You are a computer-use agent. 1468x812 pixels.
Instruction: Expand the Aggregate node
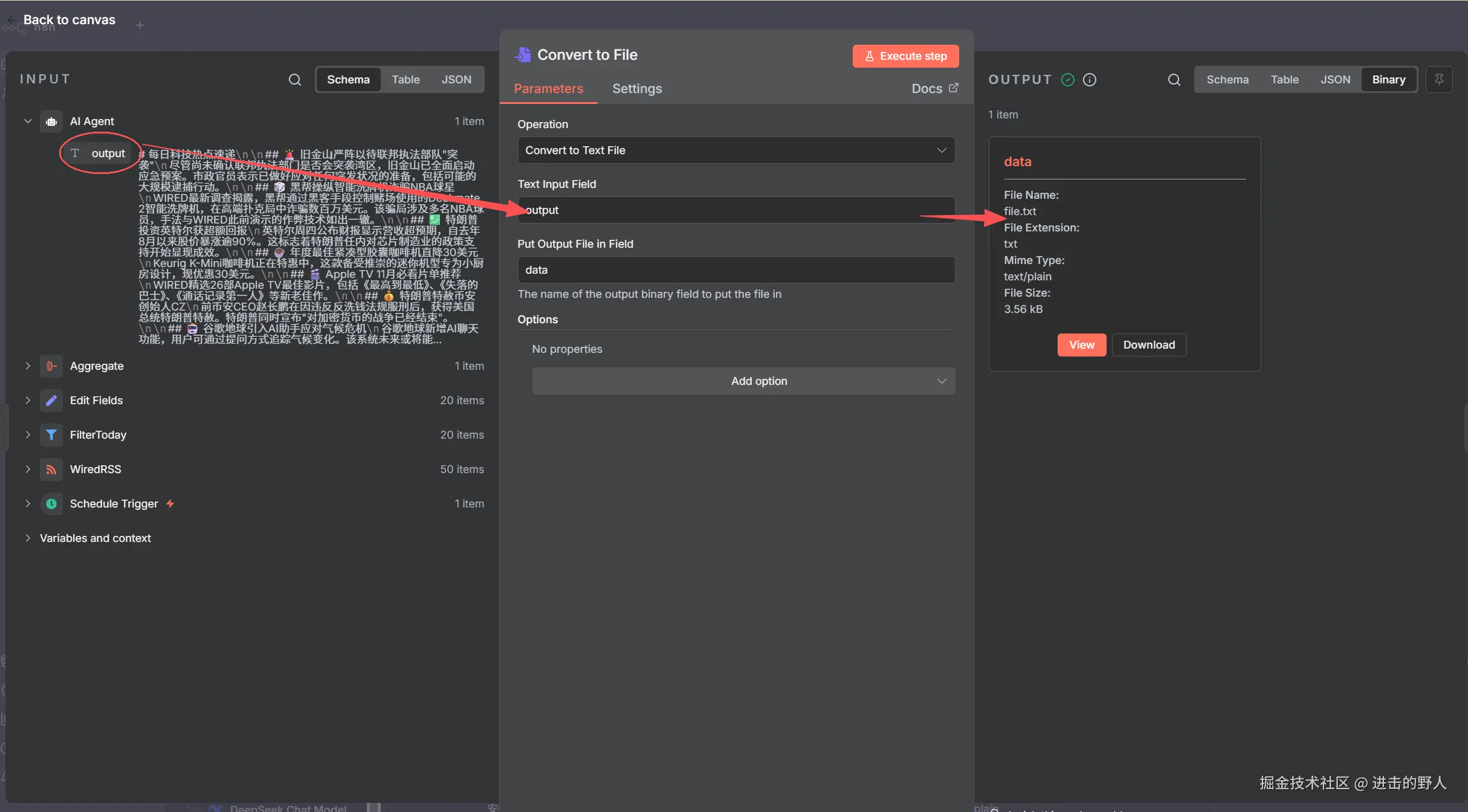point(28,366)
